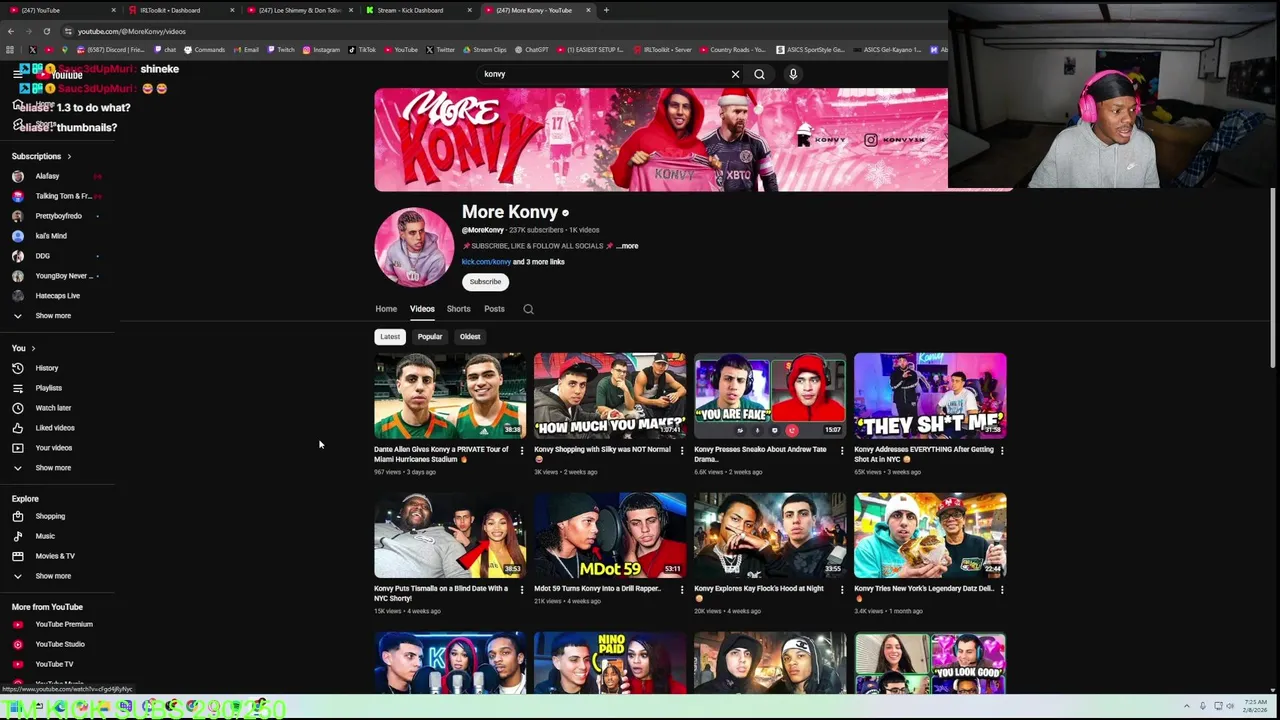
Task: Play Konvy Tries New York's Datz Deli thumbnail
Action: tap(930, 535)
